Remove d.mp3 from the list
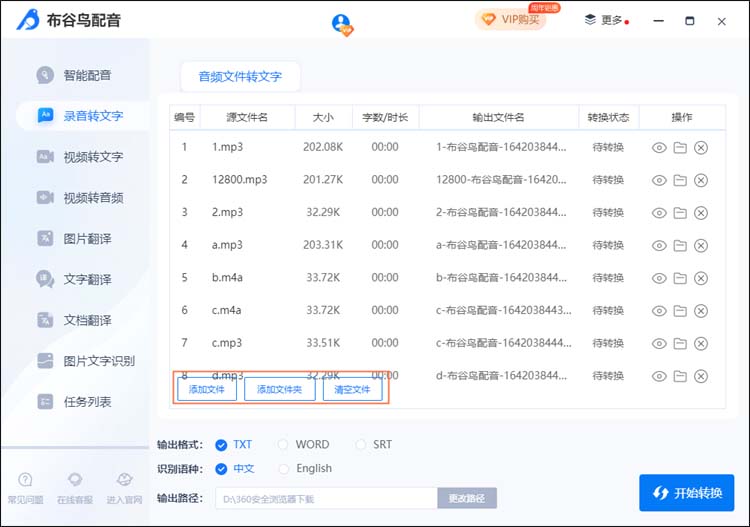Screen dimensions: 750x527 pos(701,376)
